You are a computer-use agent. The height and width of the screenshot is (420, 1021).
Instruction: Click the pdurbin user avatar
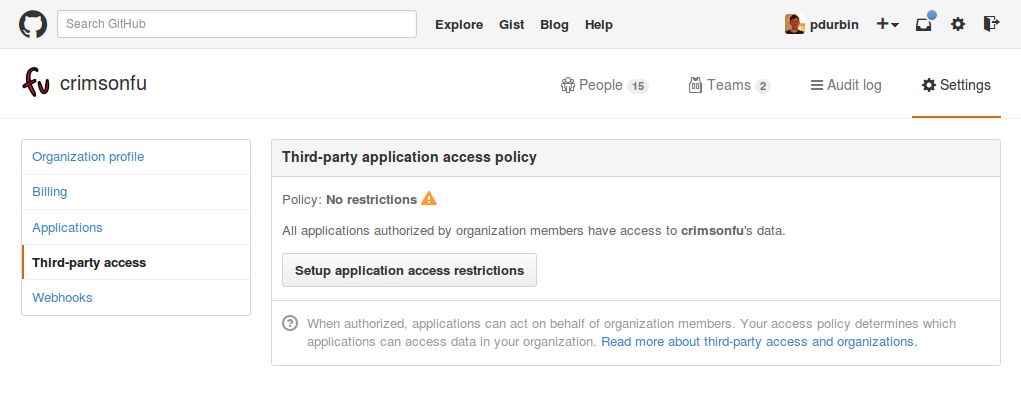click(795, 24)
